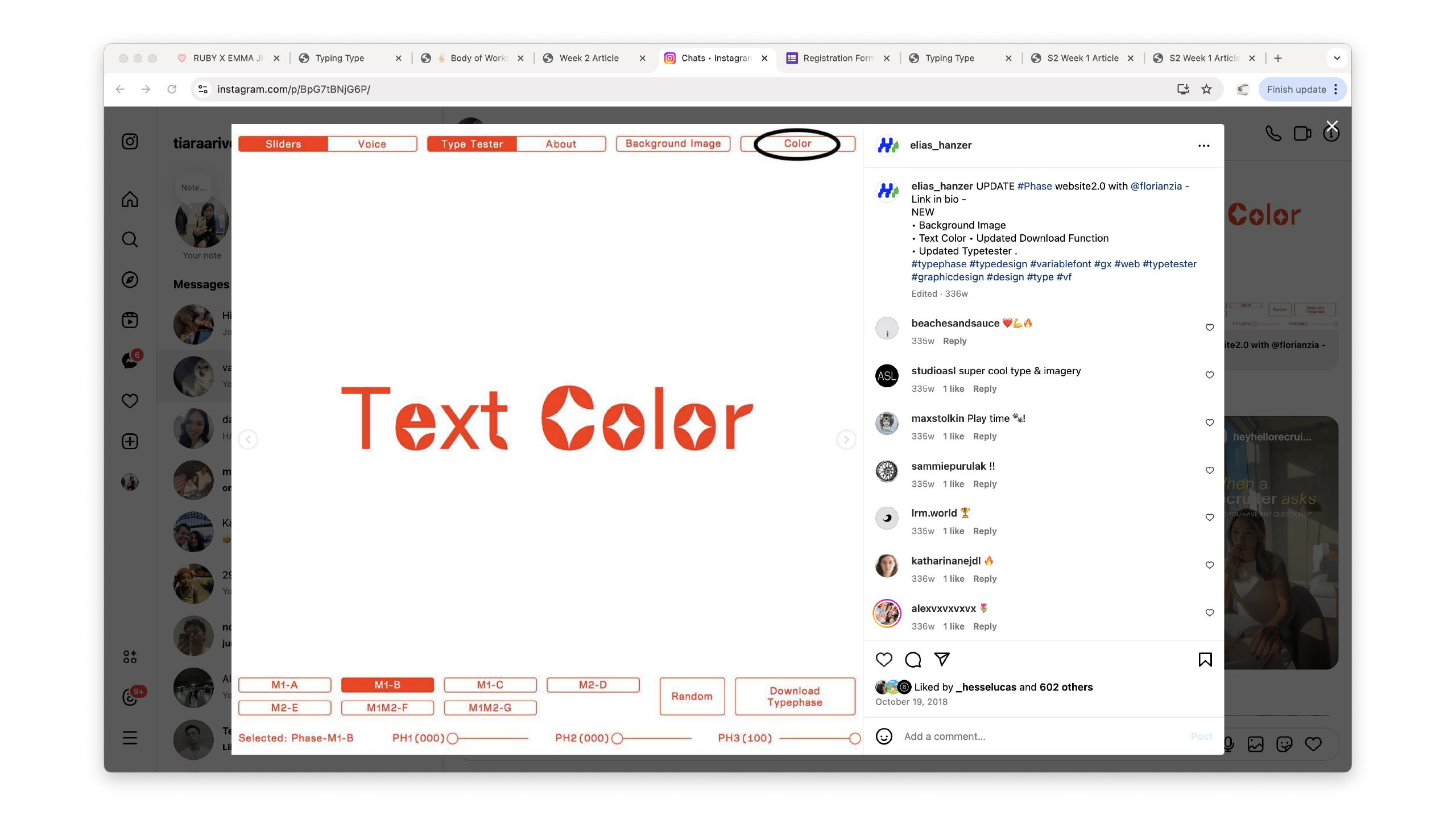Open the #Phase hashtag link
The width and height of the screenshot is (1456, 828).
(1035, 186)
